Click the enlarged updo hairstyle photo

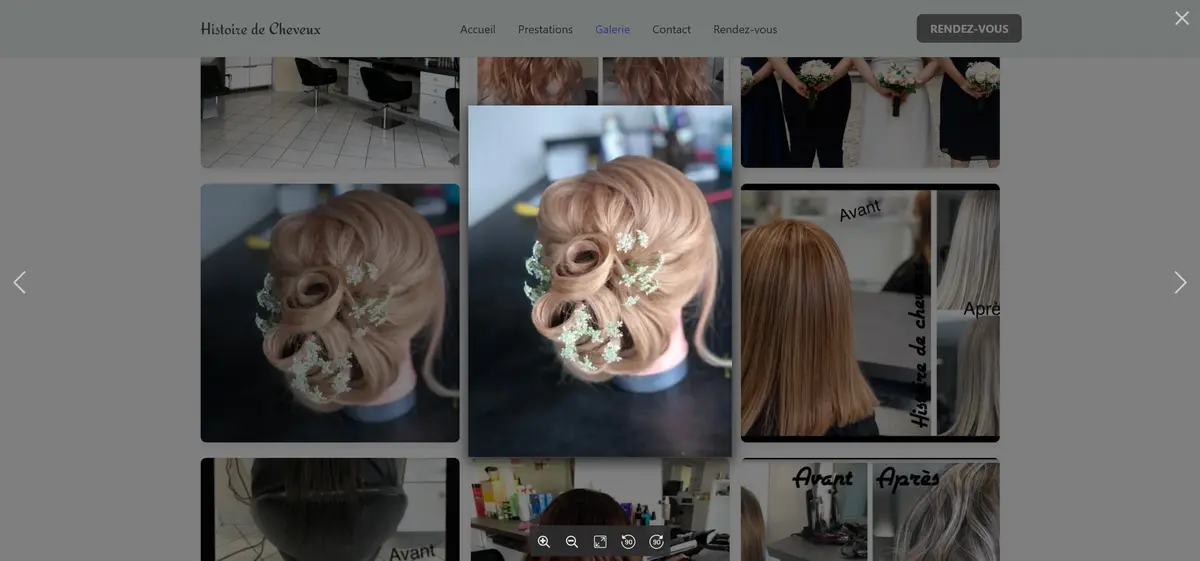click(x=600, y=281)
